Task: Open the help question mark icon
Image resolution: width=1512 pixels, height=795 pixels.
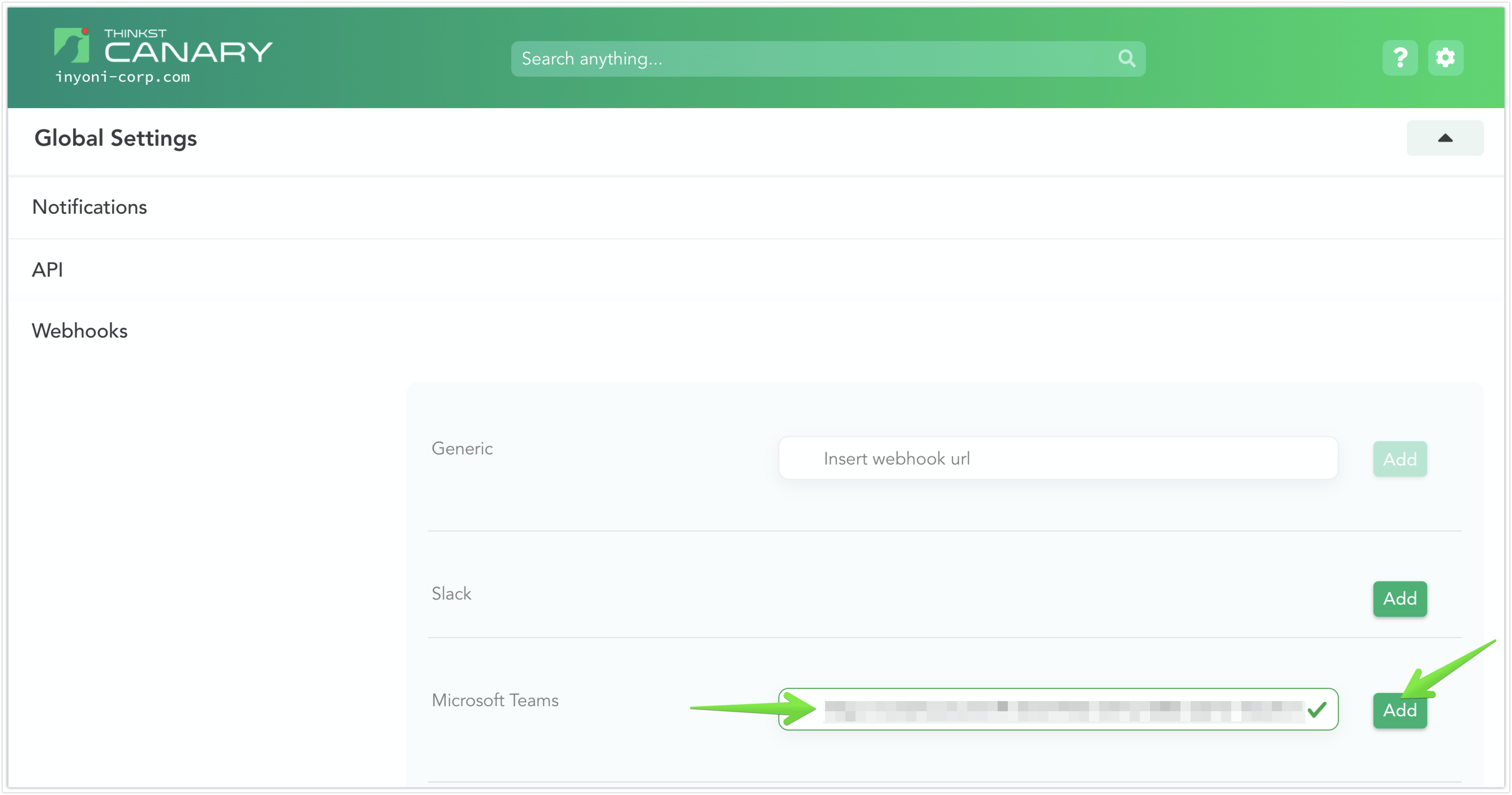Action: pyautogui.click(x=1400, y=58)
